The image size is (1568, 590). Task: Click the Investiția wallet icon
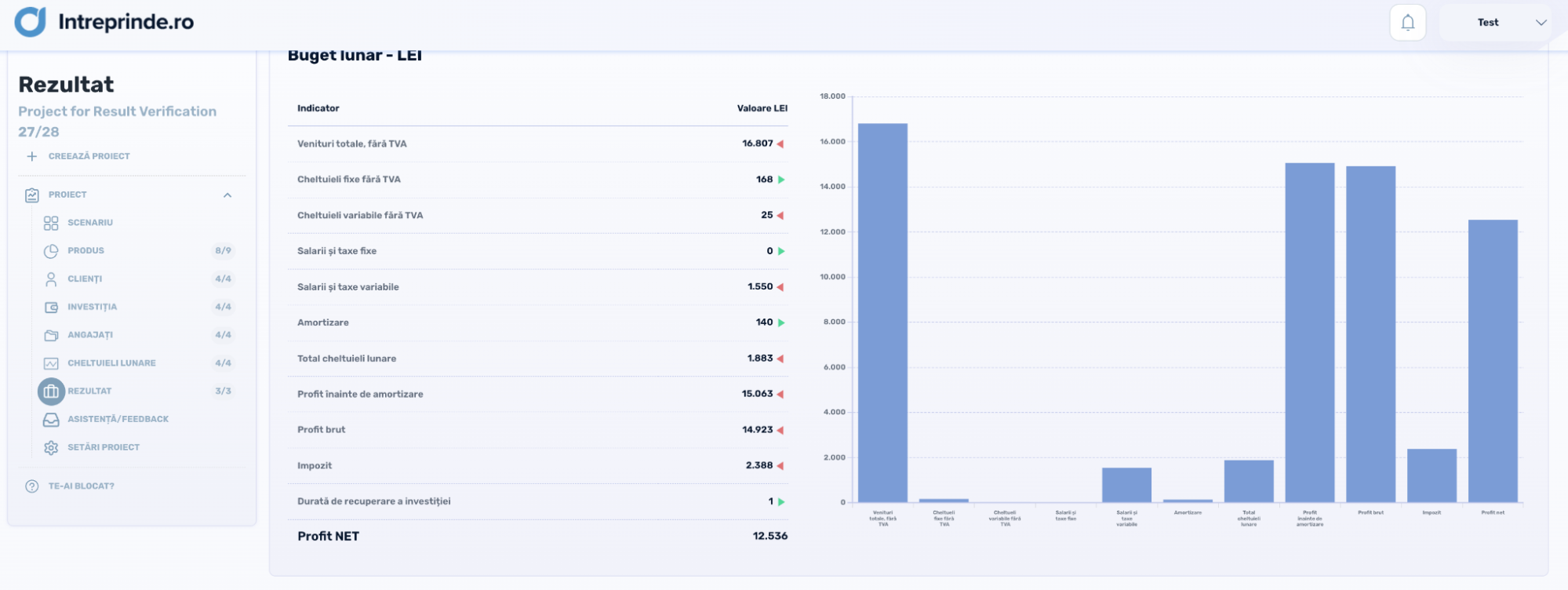(51, 308)
